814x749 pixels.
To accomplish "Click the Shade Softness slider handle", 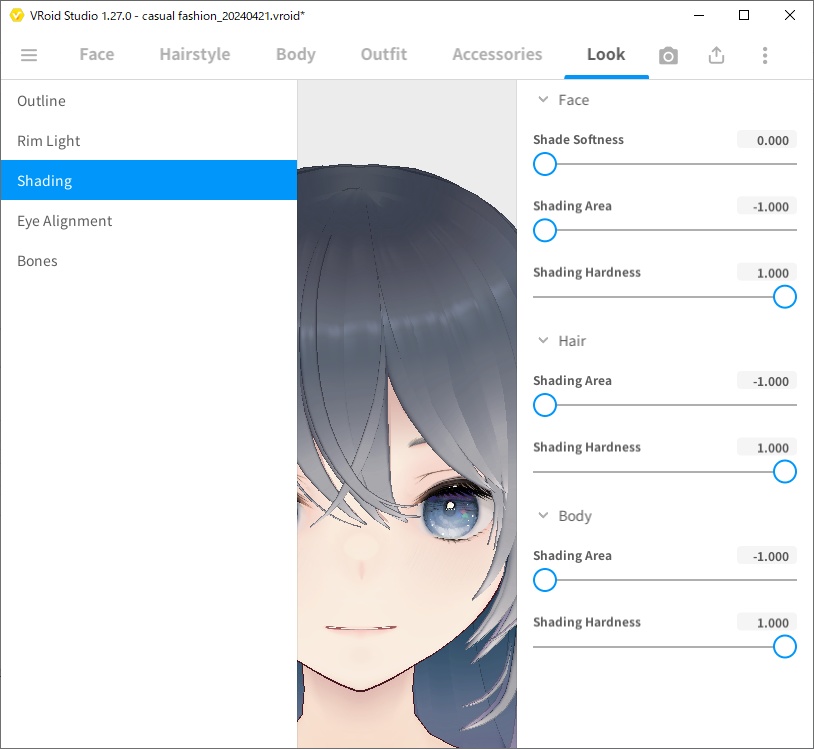I will point(544,164).
